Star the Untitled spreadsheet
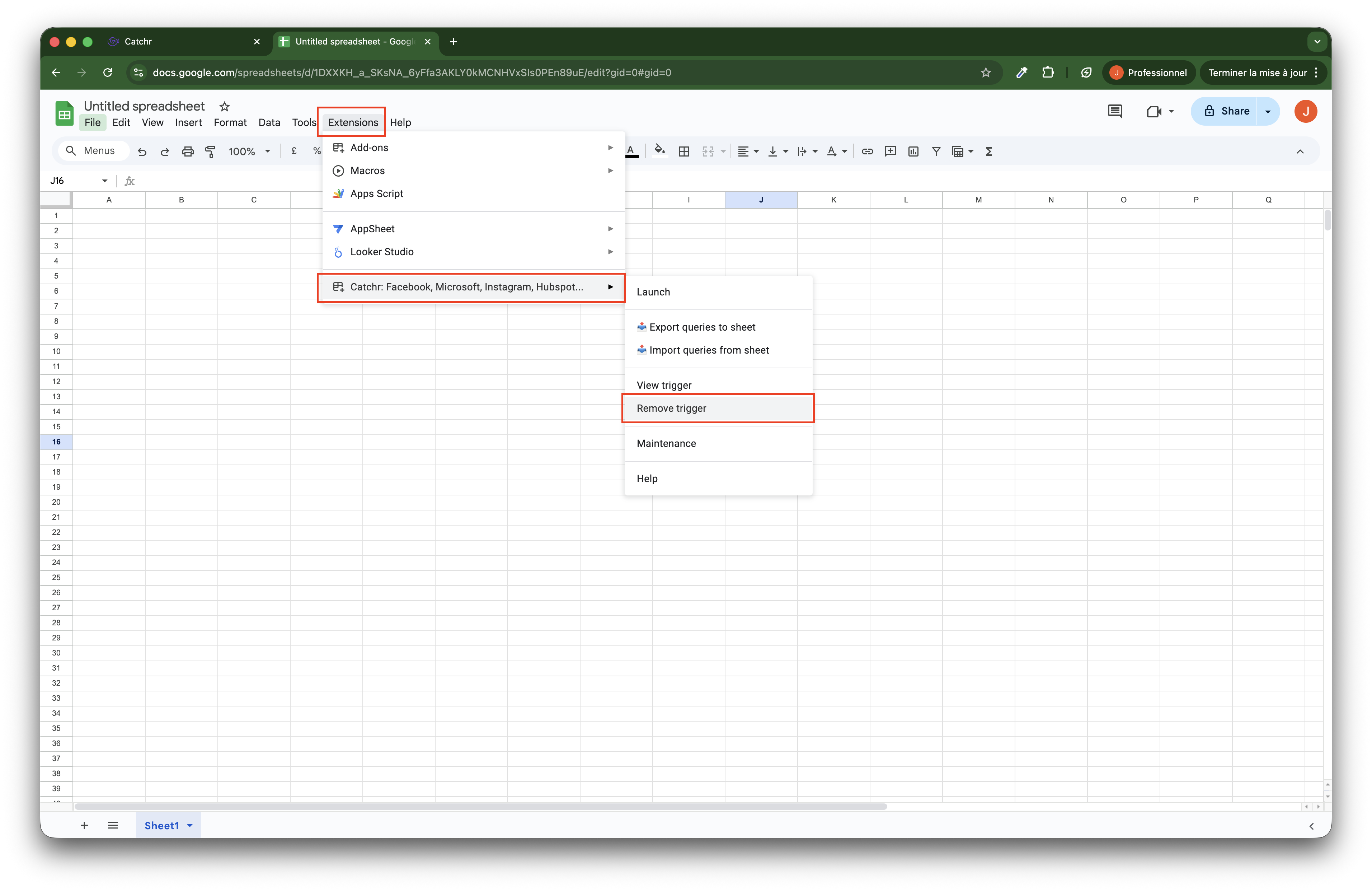Screen dimensions: 1372x891 (225, 107)
